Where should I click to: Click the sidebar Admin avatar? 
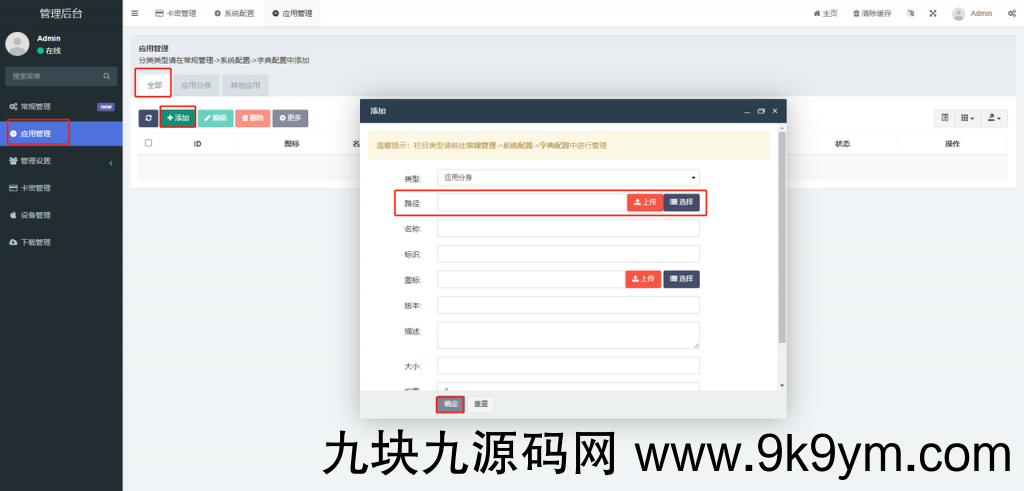[x=17, y=44]
